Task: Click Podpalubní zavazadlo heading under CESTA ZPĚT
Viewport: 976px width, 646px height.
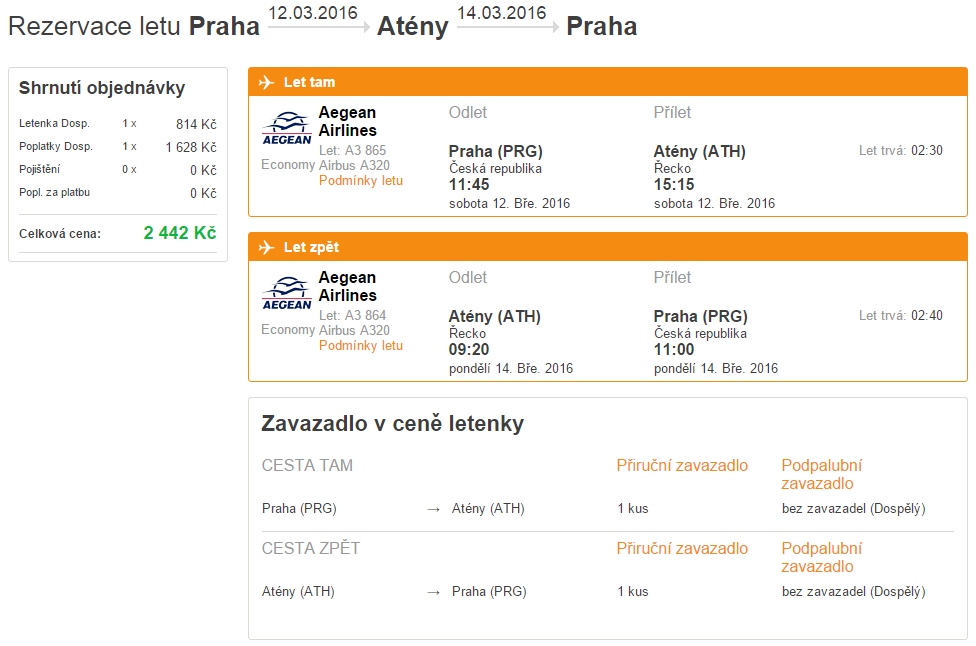Action: click(822, 558)
